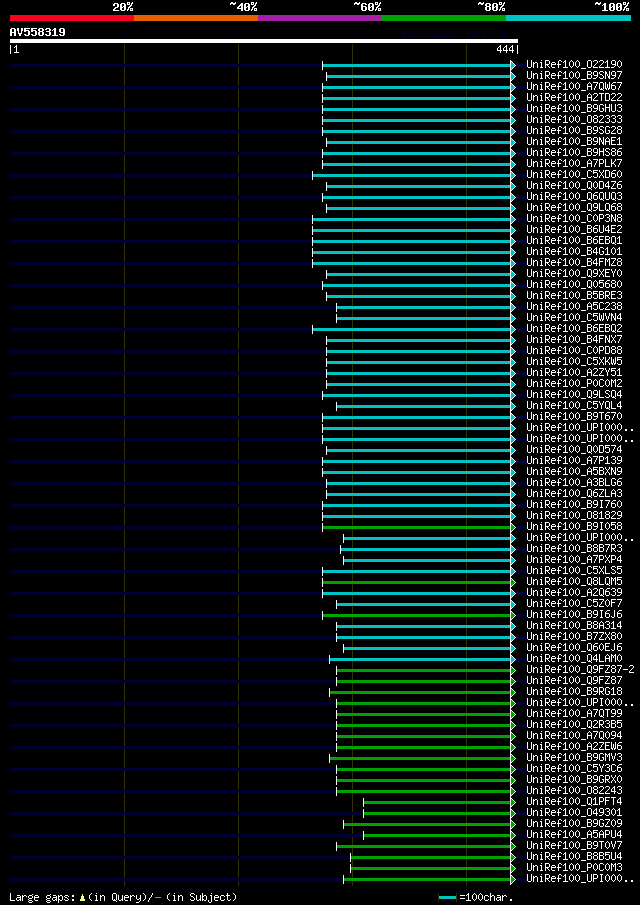The image size is (640, 905).
Task: Select the UniRef100_C0P3N8 hit label
Action: pyautogui.click(x=574, y=218)
